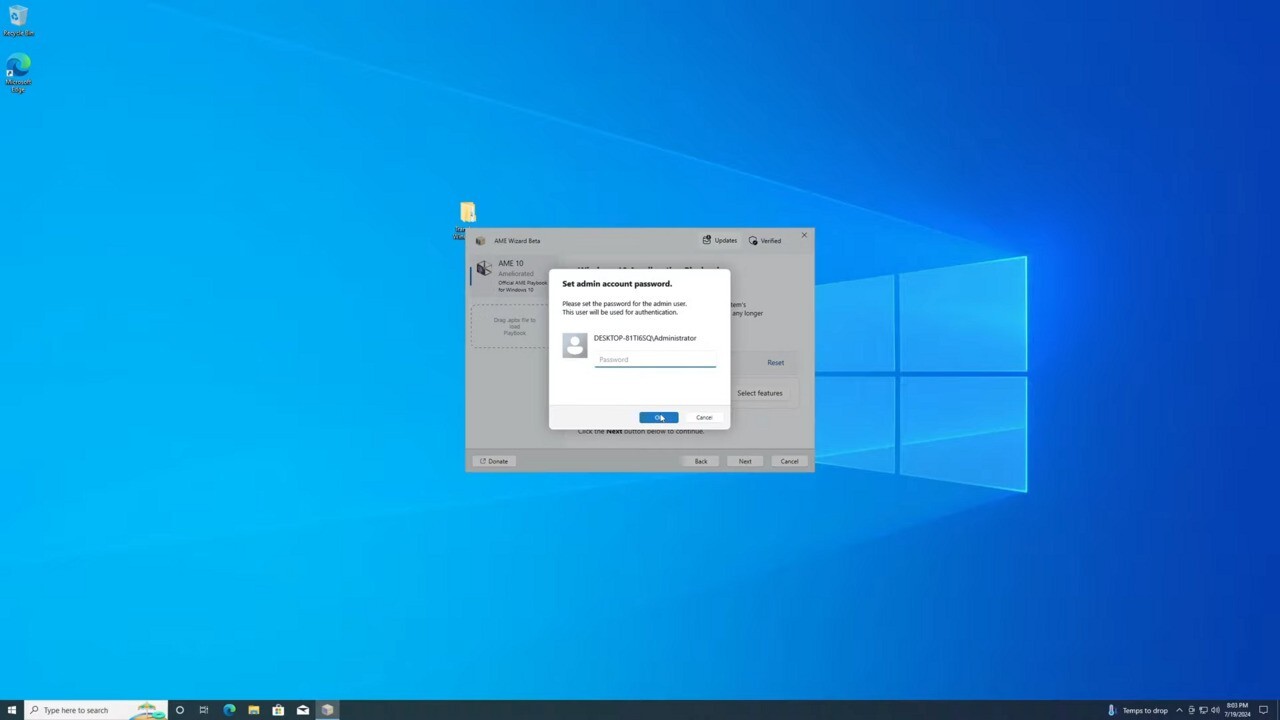Select the Microsoft Edge desktop shortcut
This screenshot has width=1280, height=720.
pos(18,73)
